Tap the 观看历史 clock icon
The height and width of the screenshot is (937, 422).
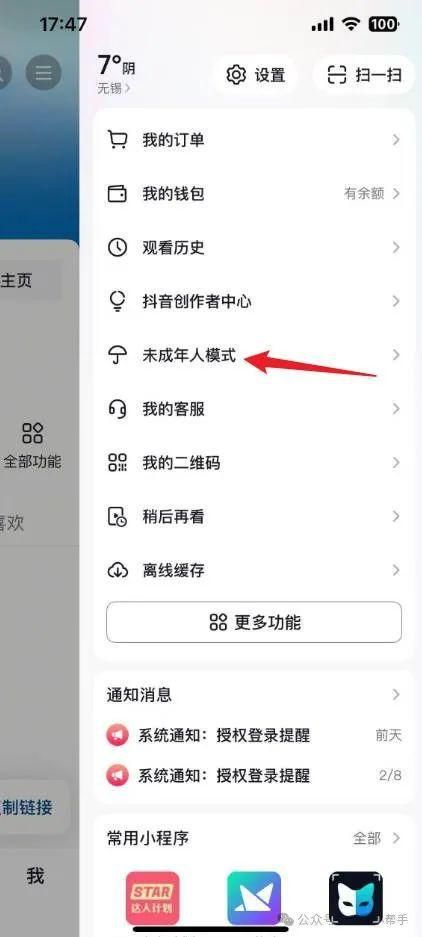tap(117, 247)
